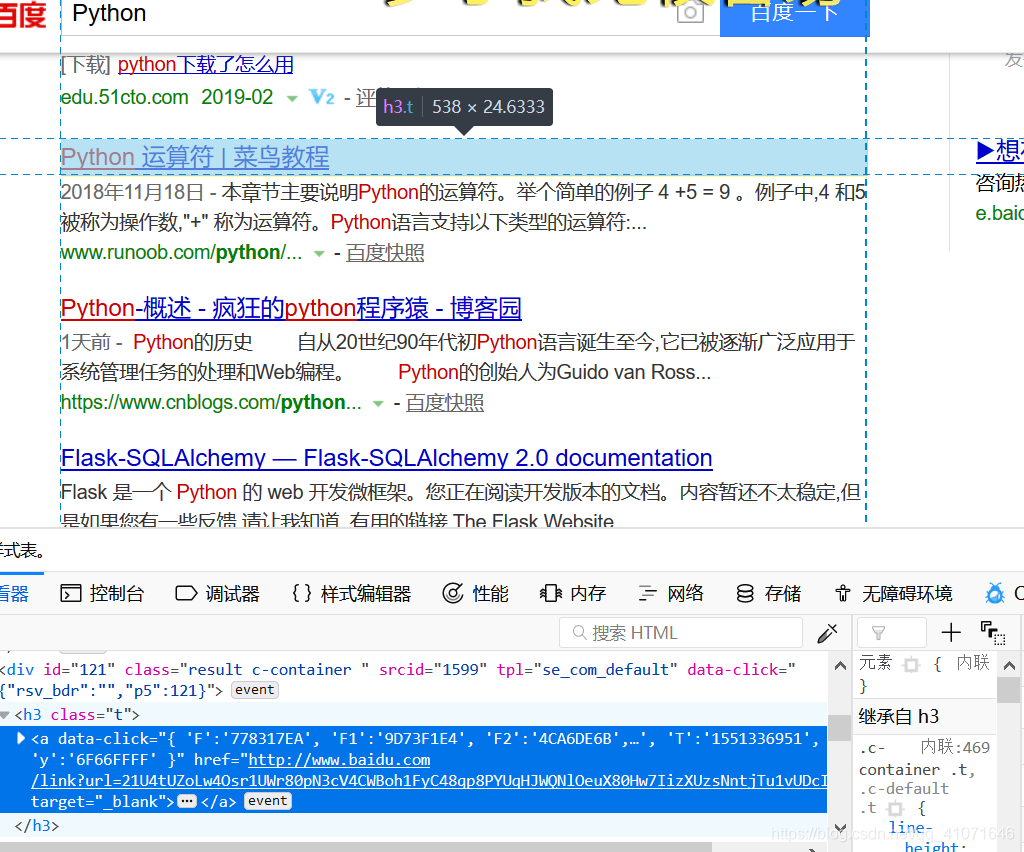Click the accessibility figure icon
The width and height of the screenshot is (1024, 852).
coord(843,593)
